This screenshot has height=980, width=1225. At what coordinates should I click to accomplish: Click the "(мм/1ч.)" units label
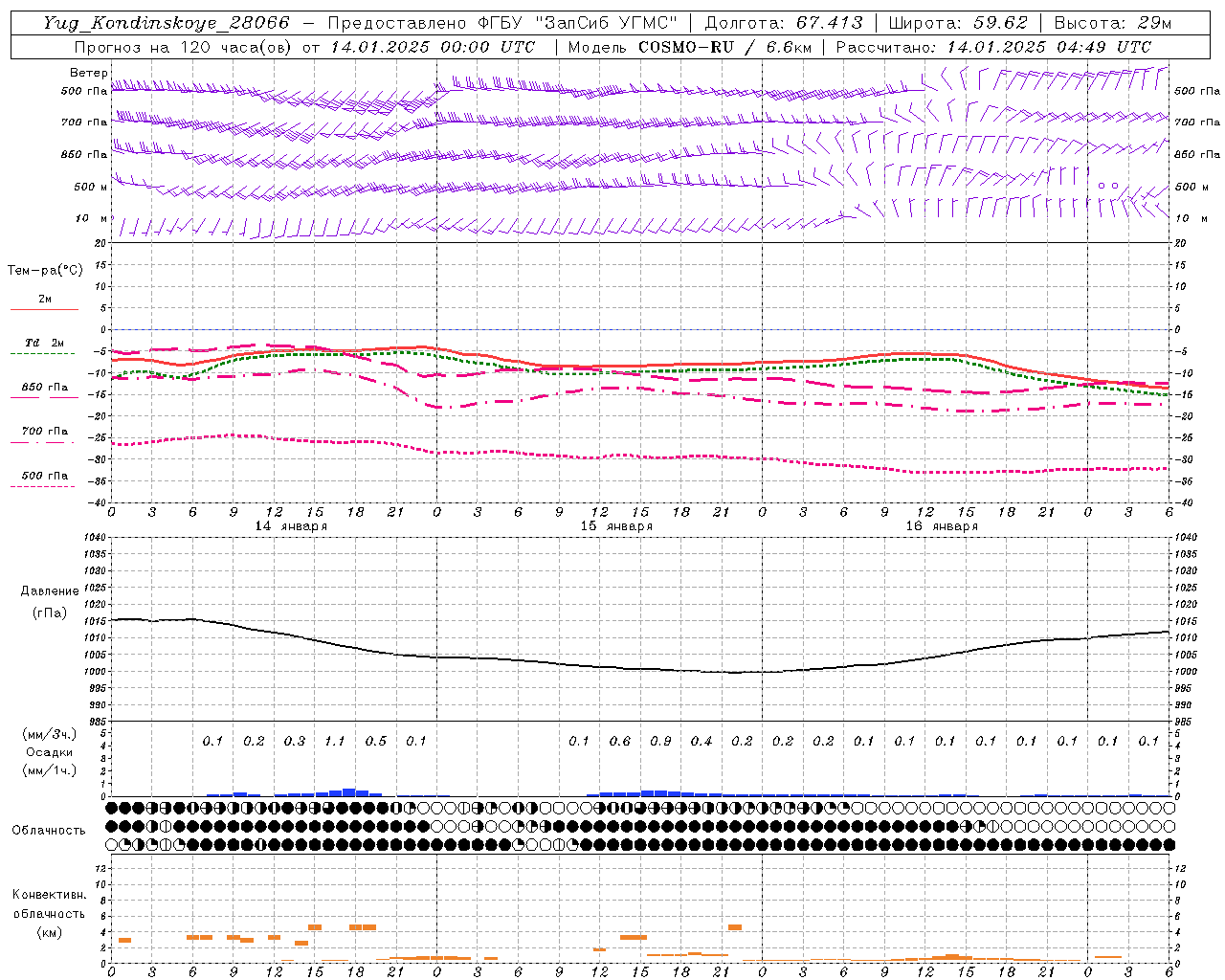(x=50, y=770)
